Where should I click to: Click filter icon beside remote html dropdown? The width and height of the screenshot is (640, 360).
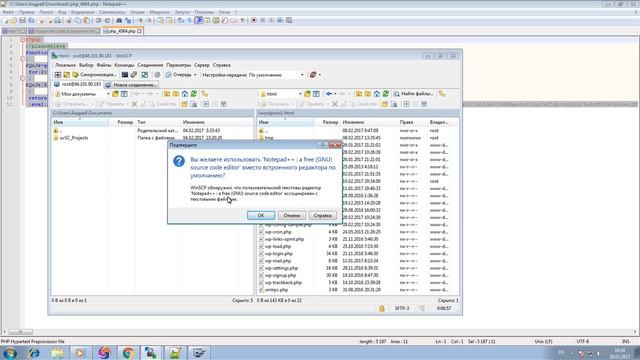(x=316, y=94)
